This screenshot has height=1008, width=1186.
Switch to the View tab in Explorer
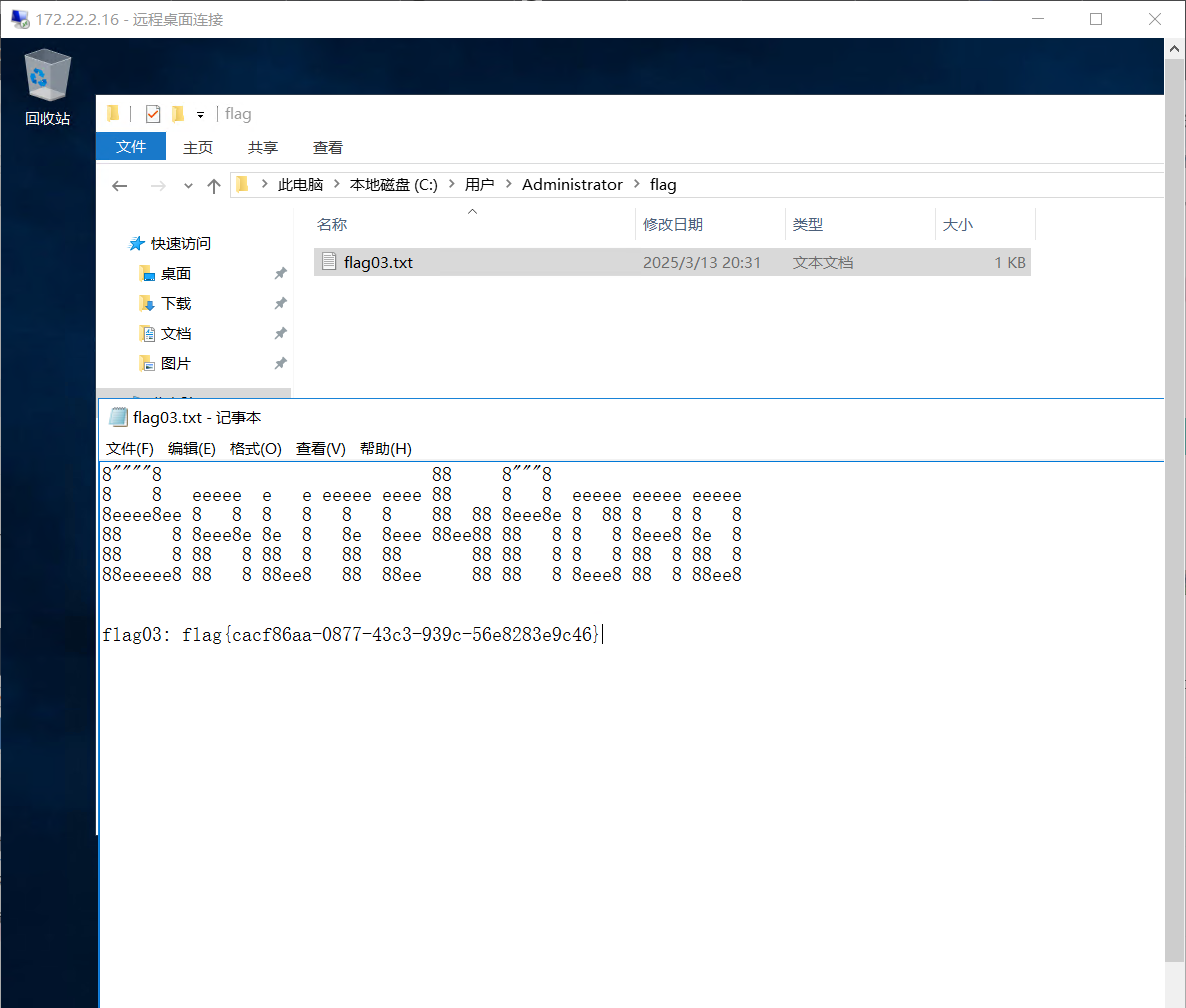point(327,148)
